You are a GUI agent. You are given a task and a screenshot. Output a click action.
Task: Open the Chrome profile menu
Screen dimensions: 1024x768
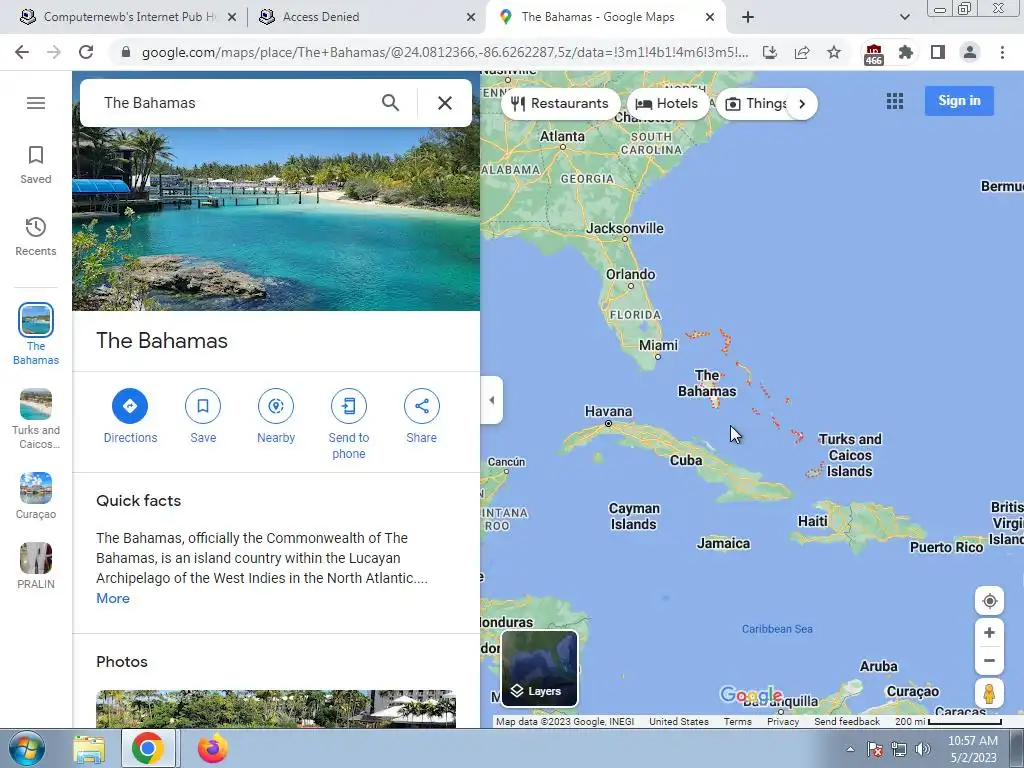[970, 52]
